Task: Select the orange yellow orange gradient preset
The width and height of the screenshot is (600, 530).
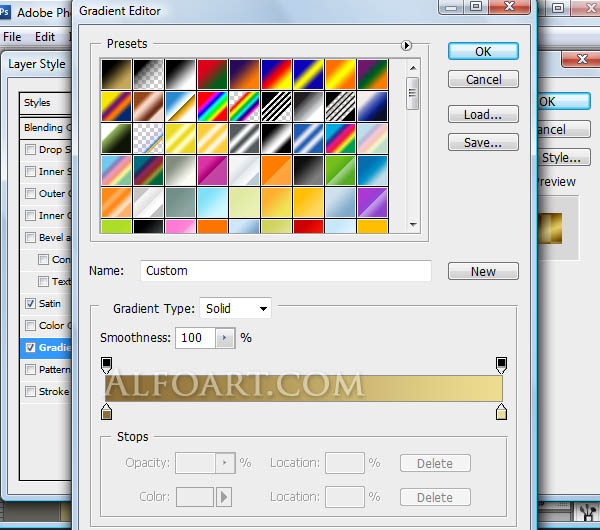Action: coord(341,74)
